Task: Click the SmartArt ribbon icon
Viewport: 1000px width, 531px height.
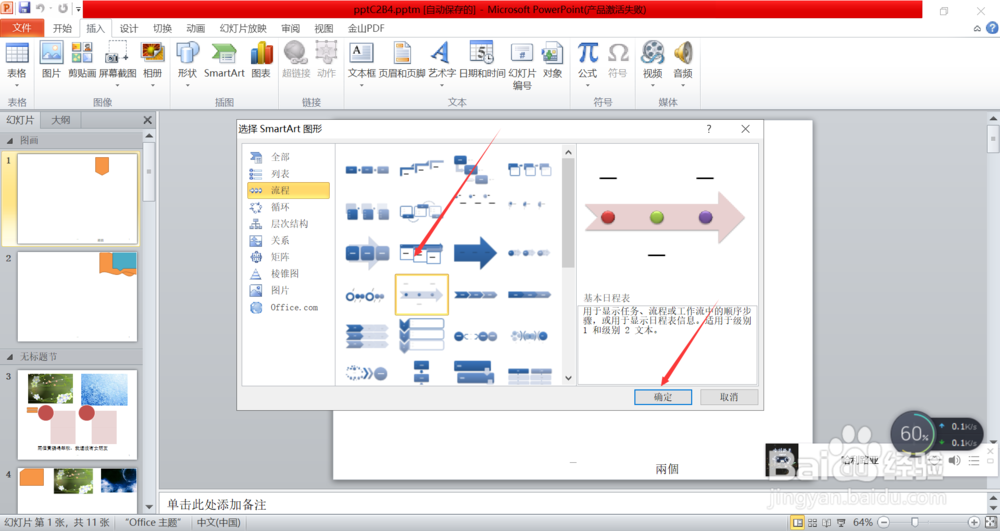Action: click(x=224, y=60)
